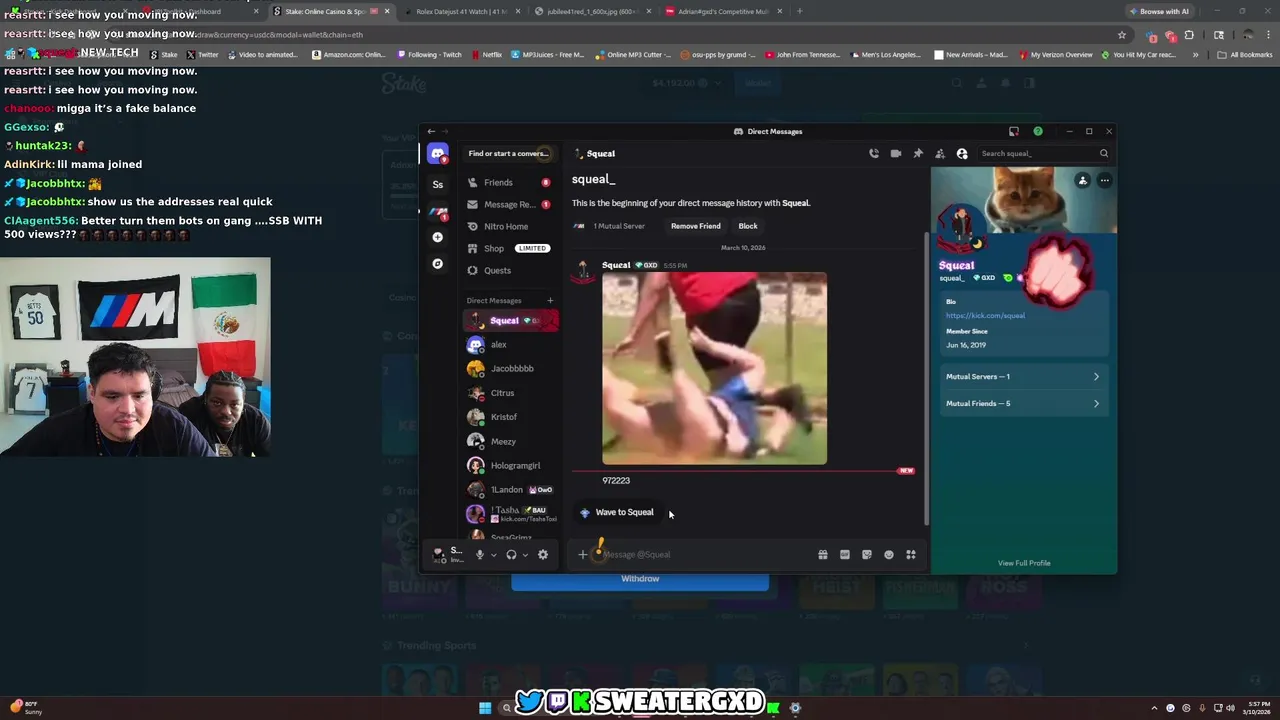This screenshot has height=720, width=1280.
Task: Open DM with Citrus
Action: click(x=511, y=393)
